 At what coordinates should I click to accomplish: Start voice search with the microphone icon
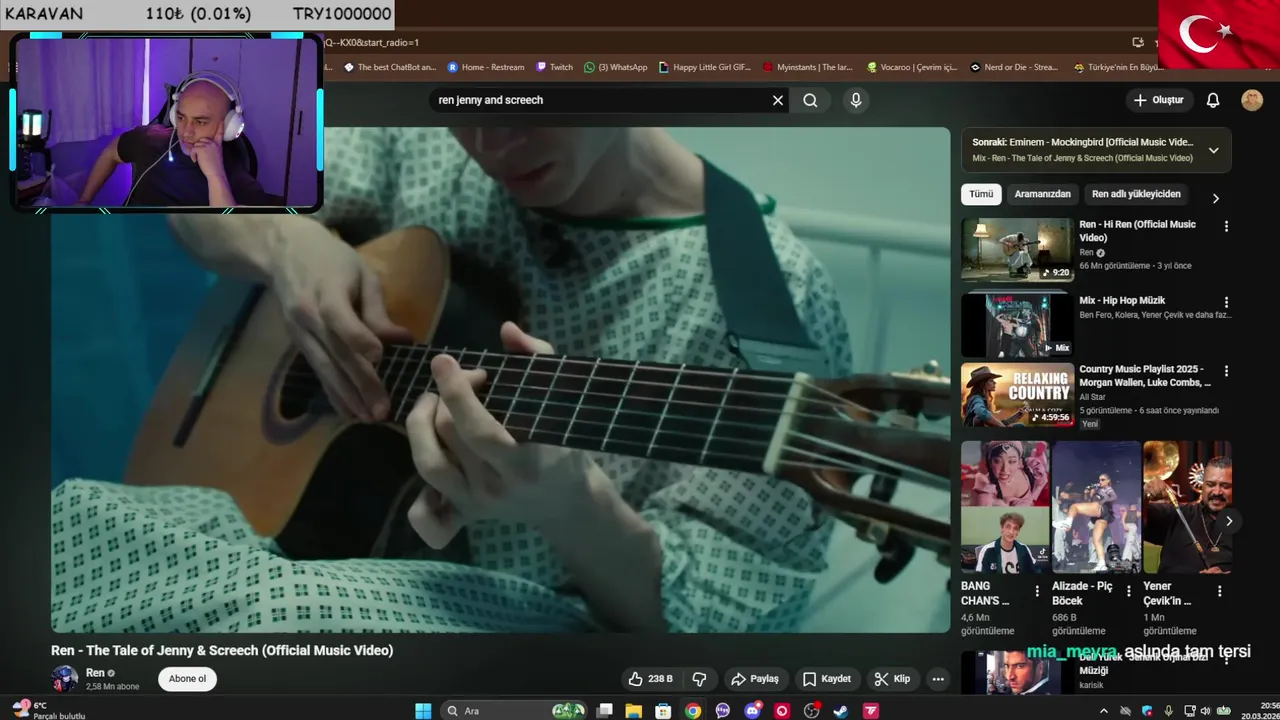(855, 100)
